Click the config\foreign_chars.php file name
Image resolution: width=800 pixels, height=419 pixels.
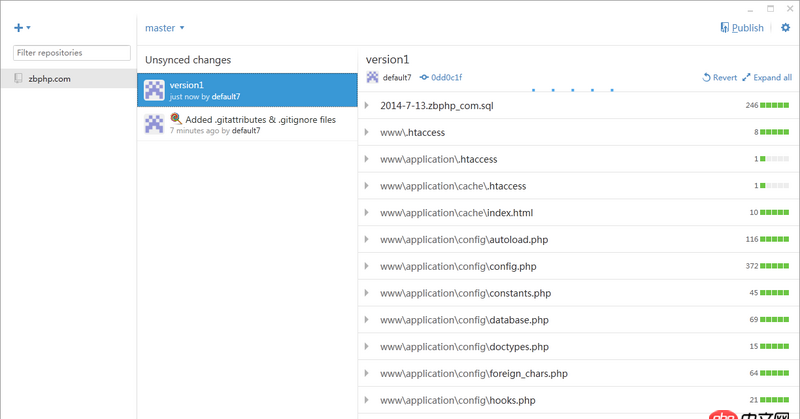(473, 374)
